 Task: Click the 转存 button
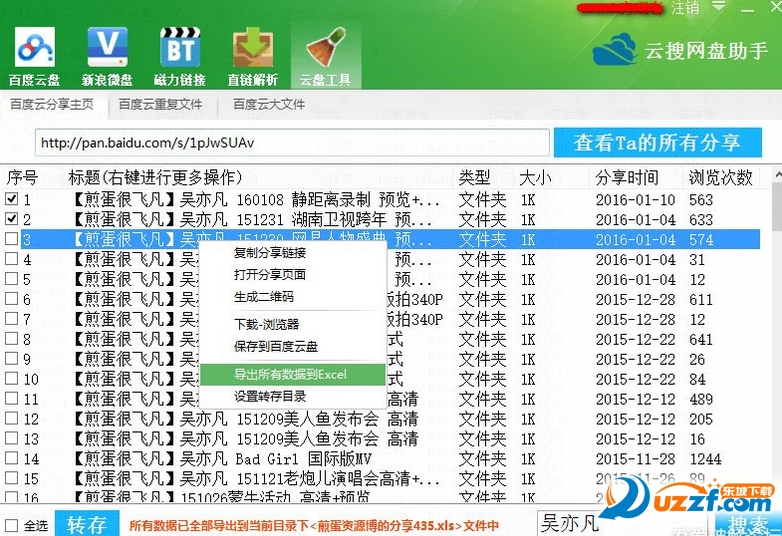(87, 524)
